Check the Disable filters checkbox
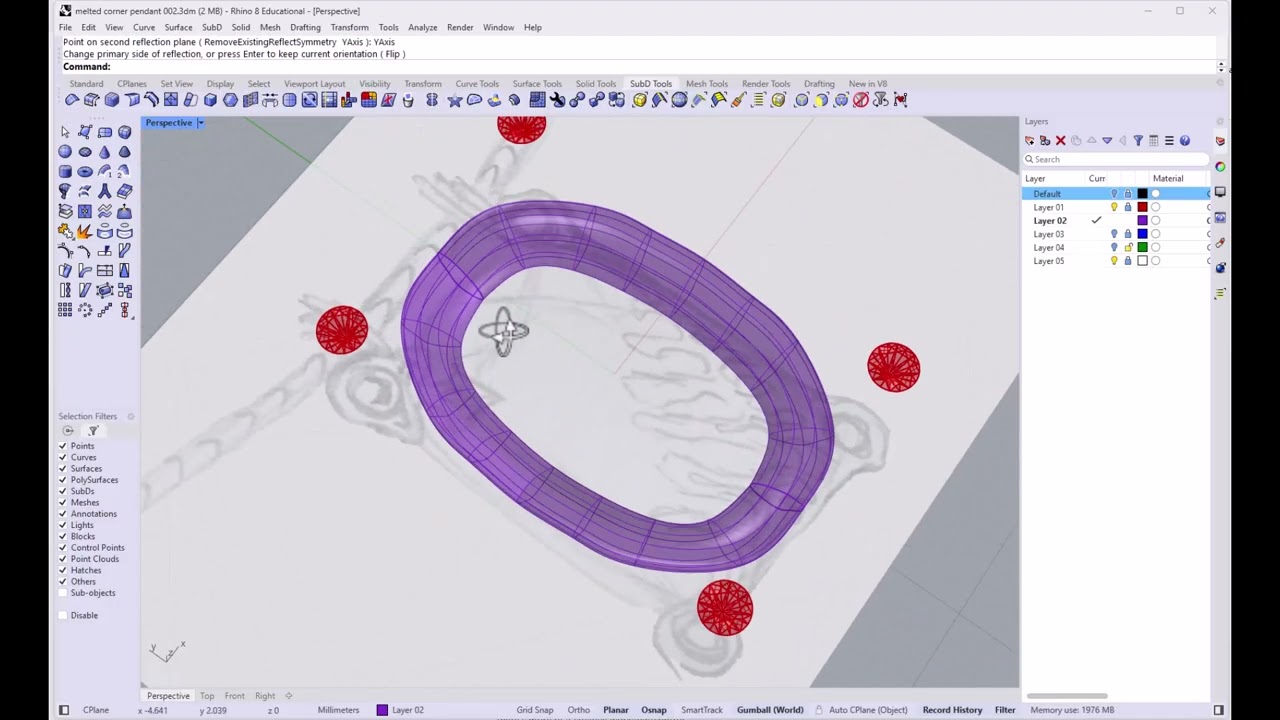 (63, 615)
